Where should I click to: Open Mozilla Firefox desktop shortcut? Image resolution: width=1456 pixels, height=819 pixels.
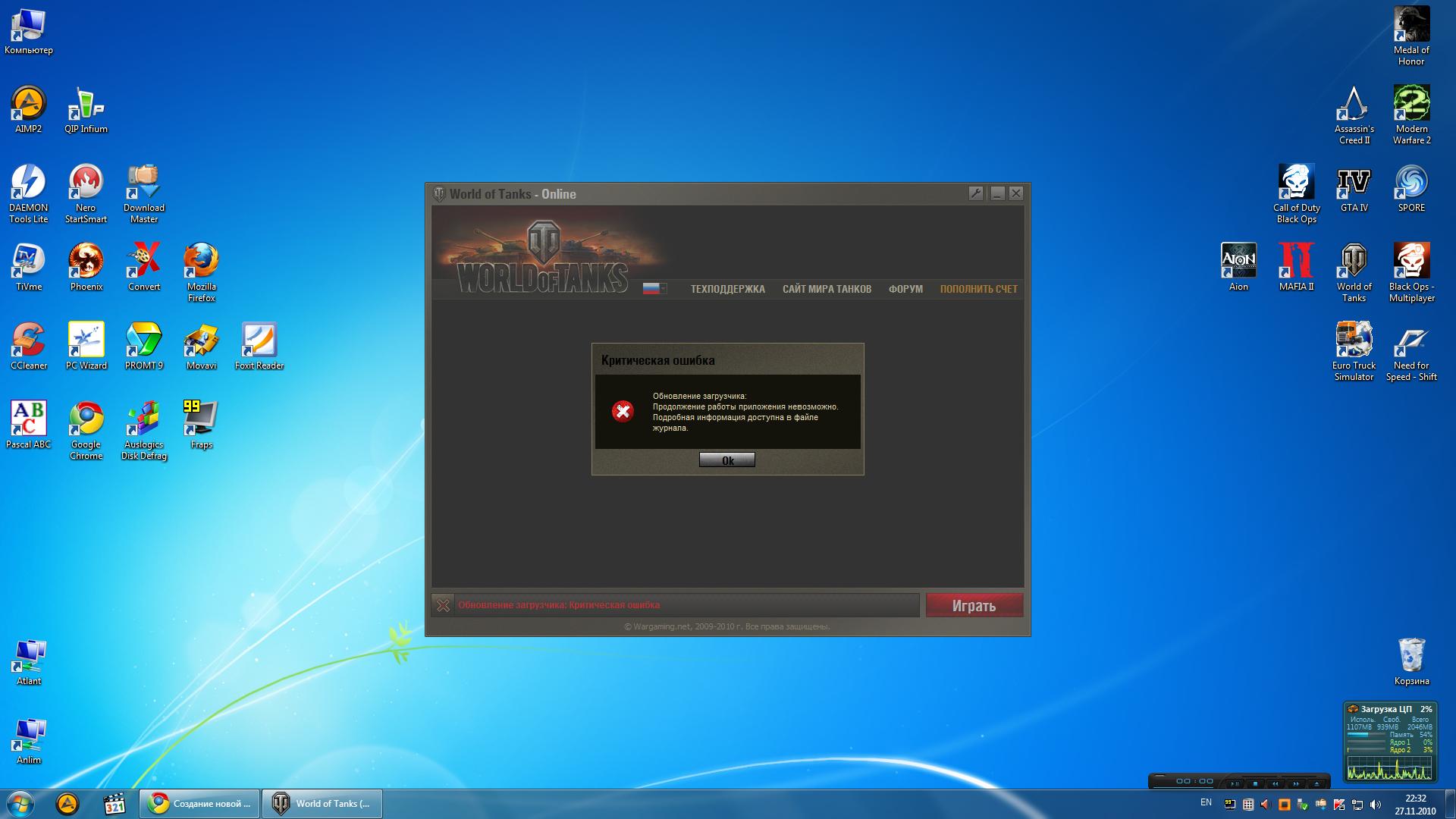(201, 273)
